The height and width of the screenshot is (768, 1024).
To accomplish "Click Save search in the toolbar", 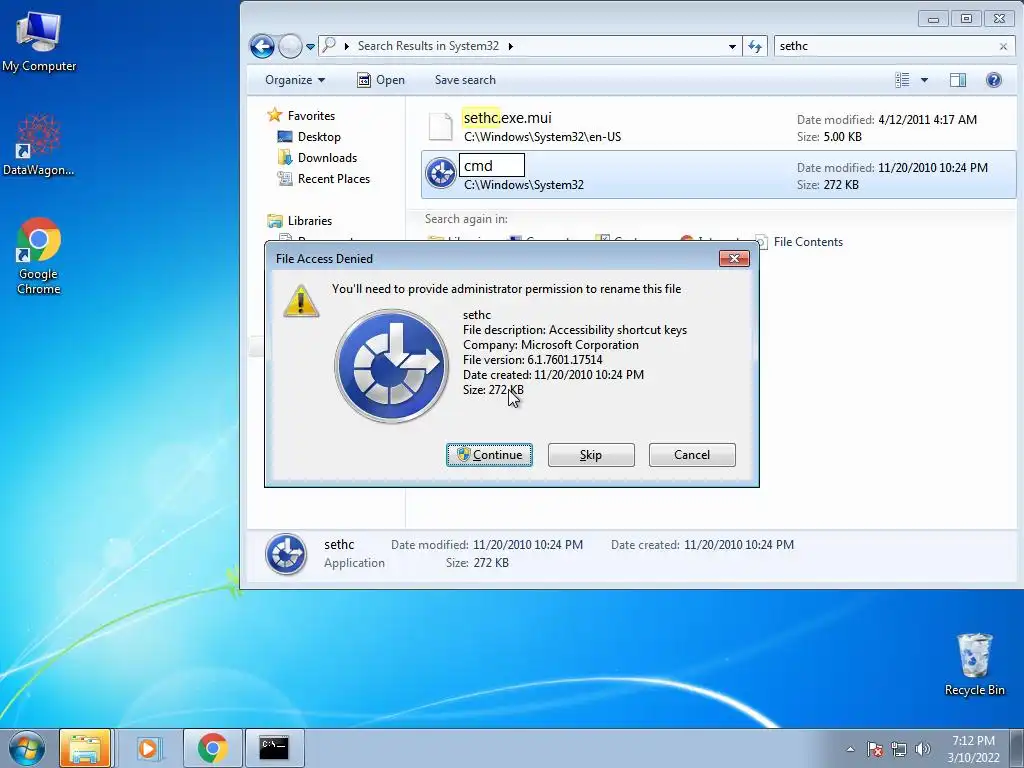I will (x=465, y=80).
